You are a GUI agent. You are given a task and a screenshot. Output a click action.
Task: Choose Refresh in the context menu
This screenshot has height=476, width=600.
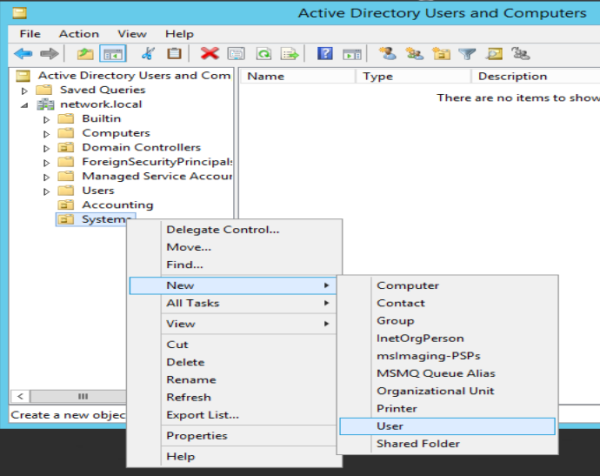point(233,397)
